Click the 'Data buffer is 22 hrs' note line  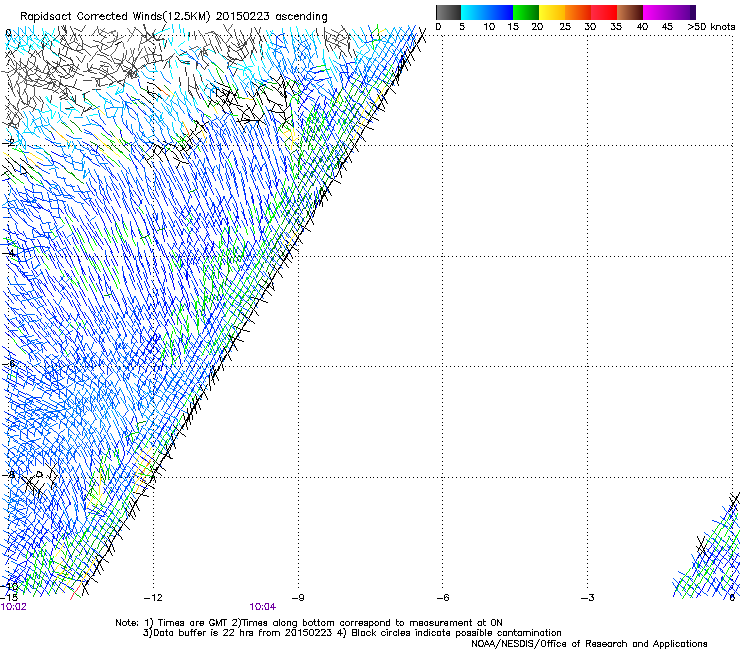coord(352,633)
